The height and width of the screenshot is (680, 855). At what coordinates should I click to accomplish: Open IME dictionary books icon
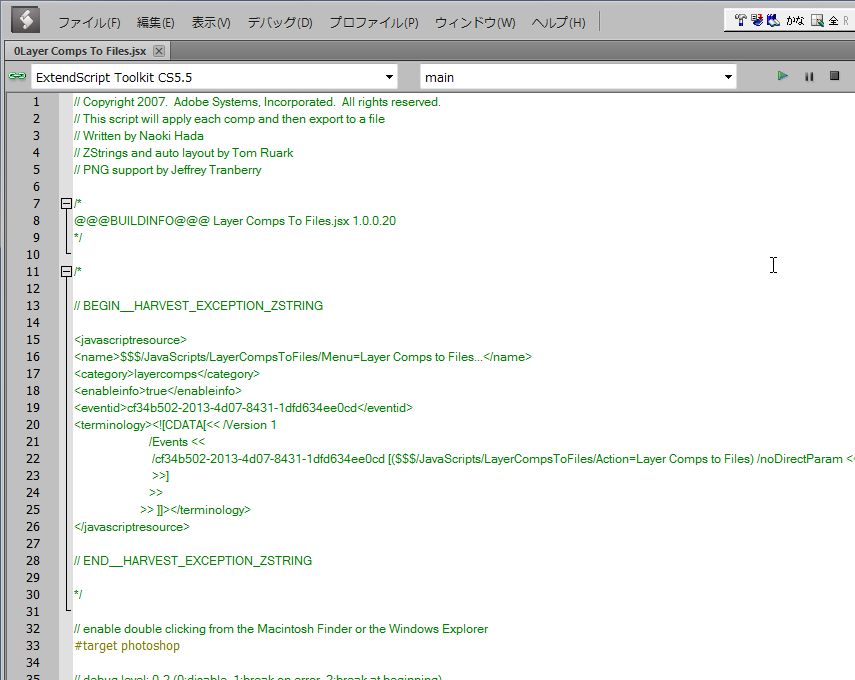click(x=773, y=20)
